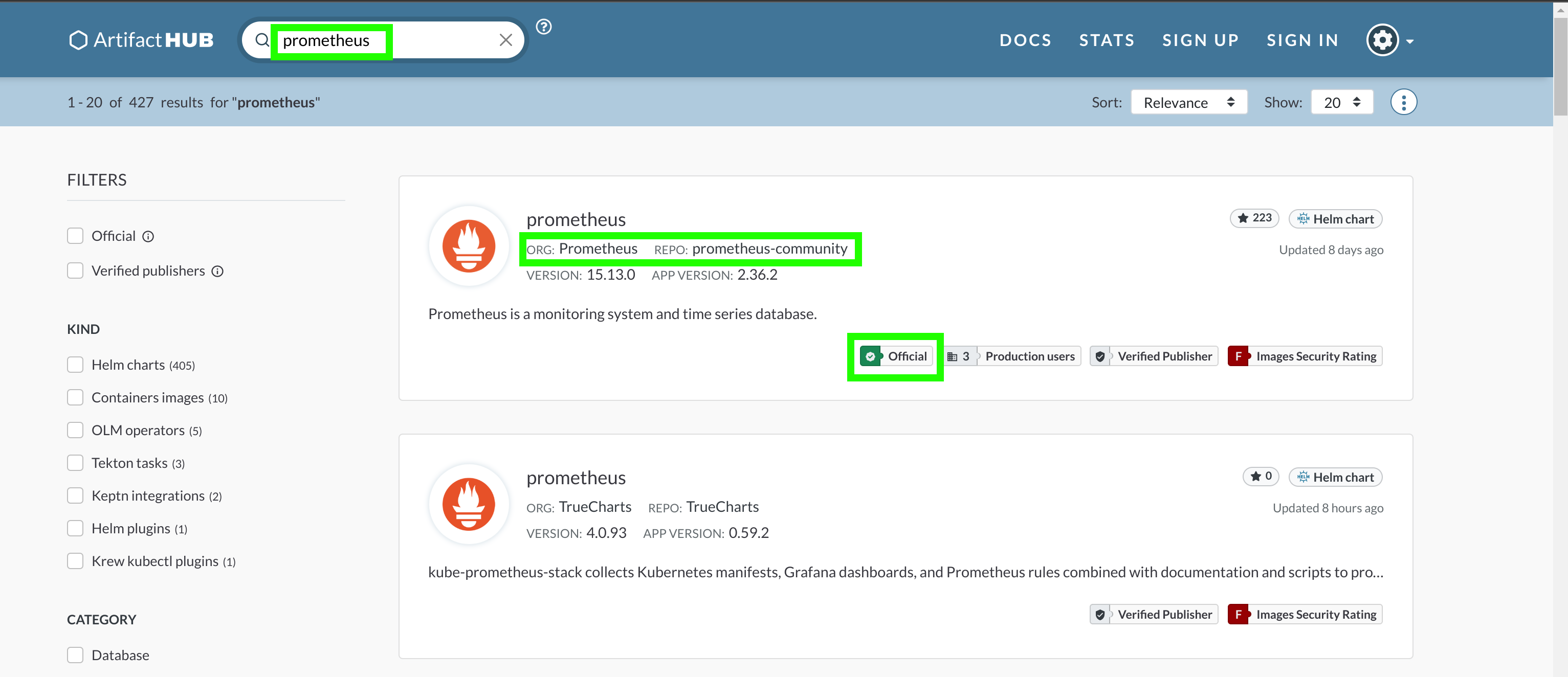The height and width of the screenshot is (677, 1568).
Task: Click the Artifact Hub logo
Action: pyautogui.click(x=141, y=40)
